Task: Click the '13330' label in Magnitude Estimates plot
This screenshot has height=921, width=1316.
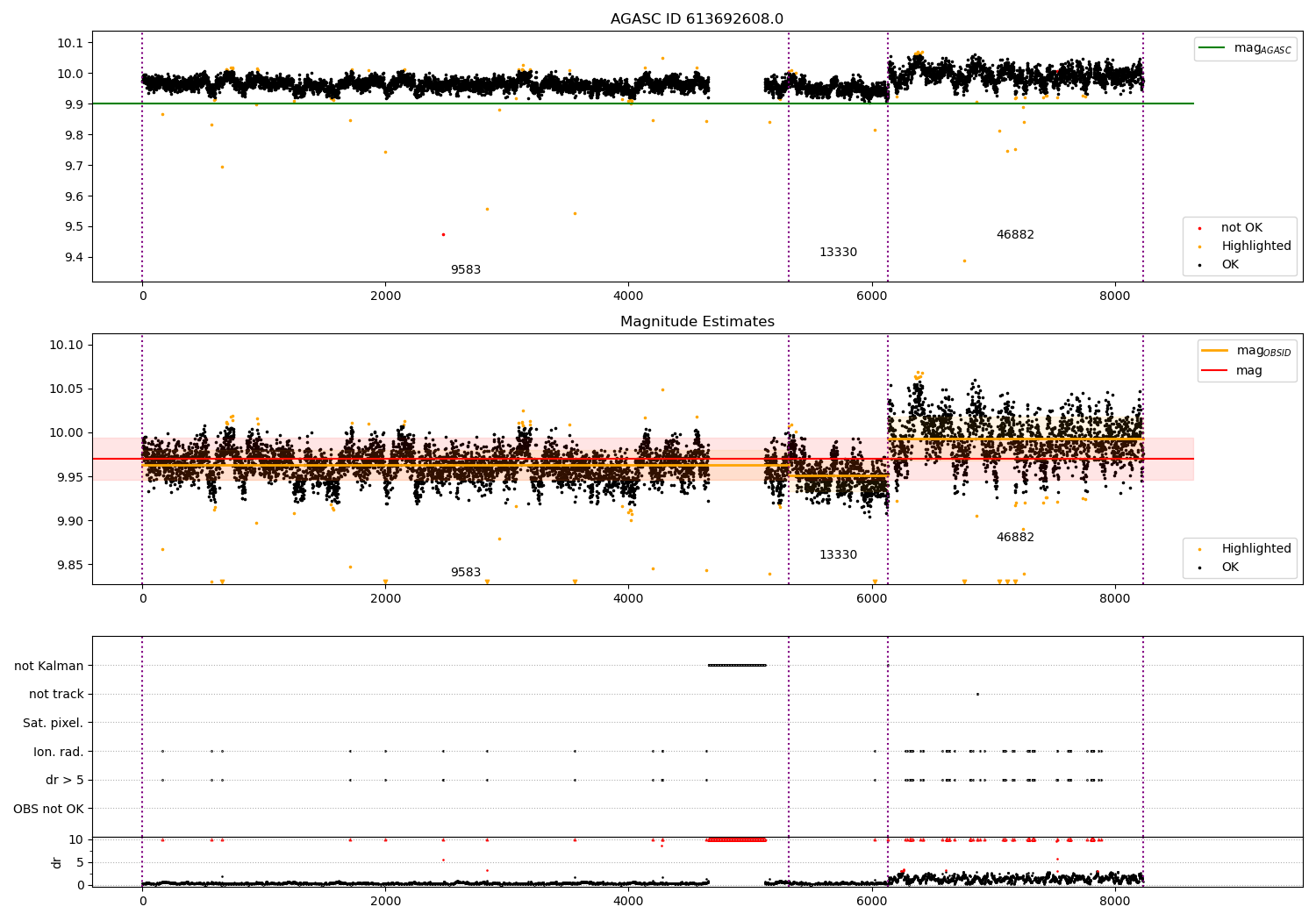Action: (x=838, y=555)
